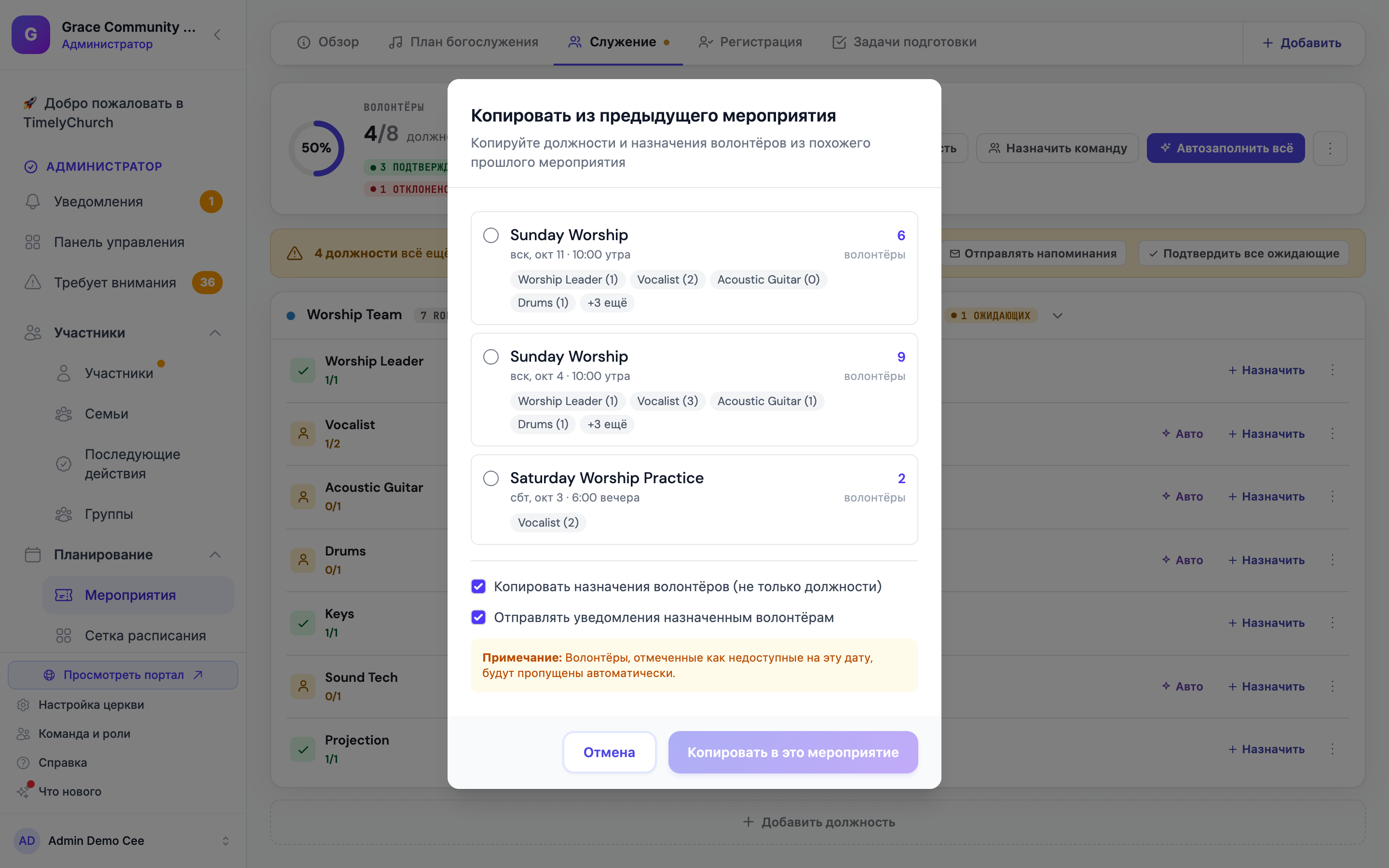Uncheck Отправлять уведомления назначенным волонтёрам checkbox
Viewport: 1389px width, 868px height.
[x=478, y=617]
